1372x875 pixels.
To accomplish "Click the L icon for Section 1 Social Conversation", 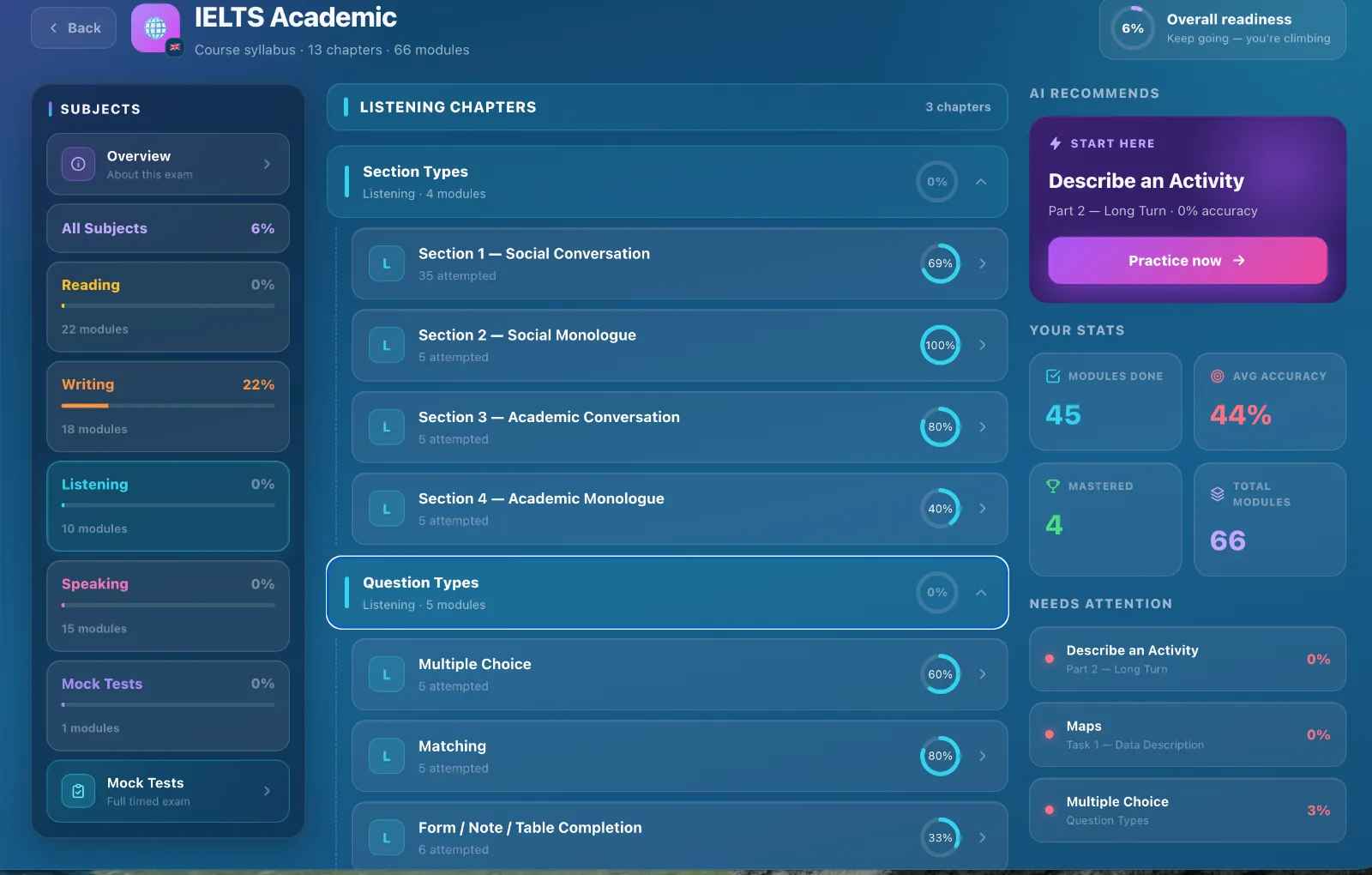I will coord(387,263).
